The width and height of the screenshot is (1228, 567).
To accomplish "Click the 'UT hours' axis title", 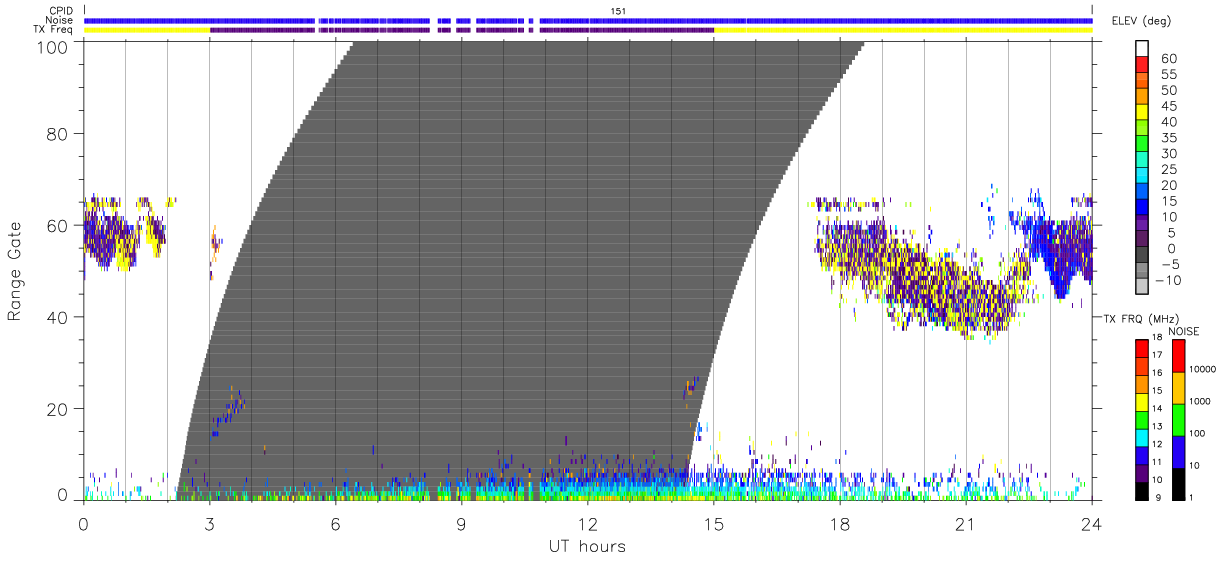I will coord(587,546).
